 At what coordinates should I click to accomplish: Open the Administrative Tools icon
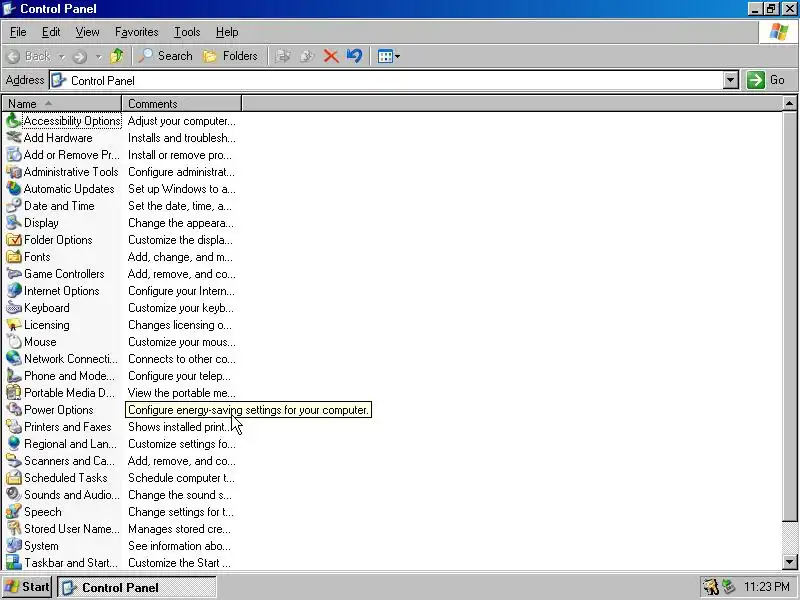(13, 172)
